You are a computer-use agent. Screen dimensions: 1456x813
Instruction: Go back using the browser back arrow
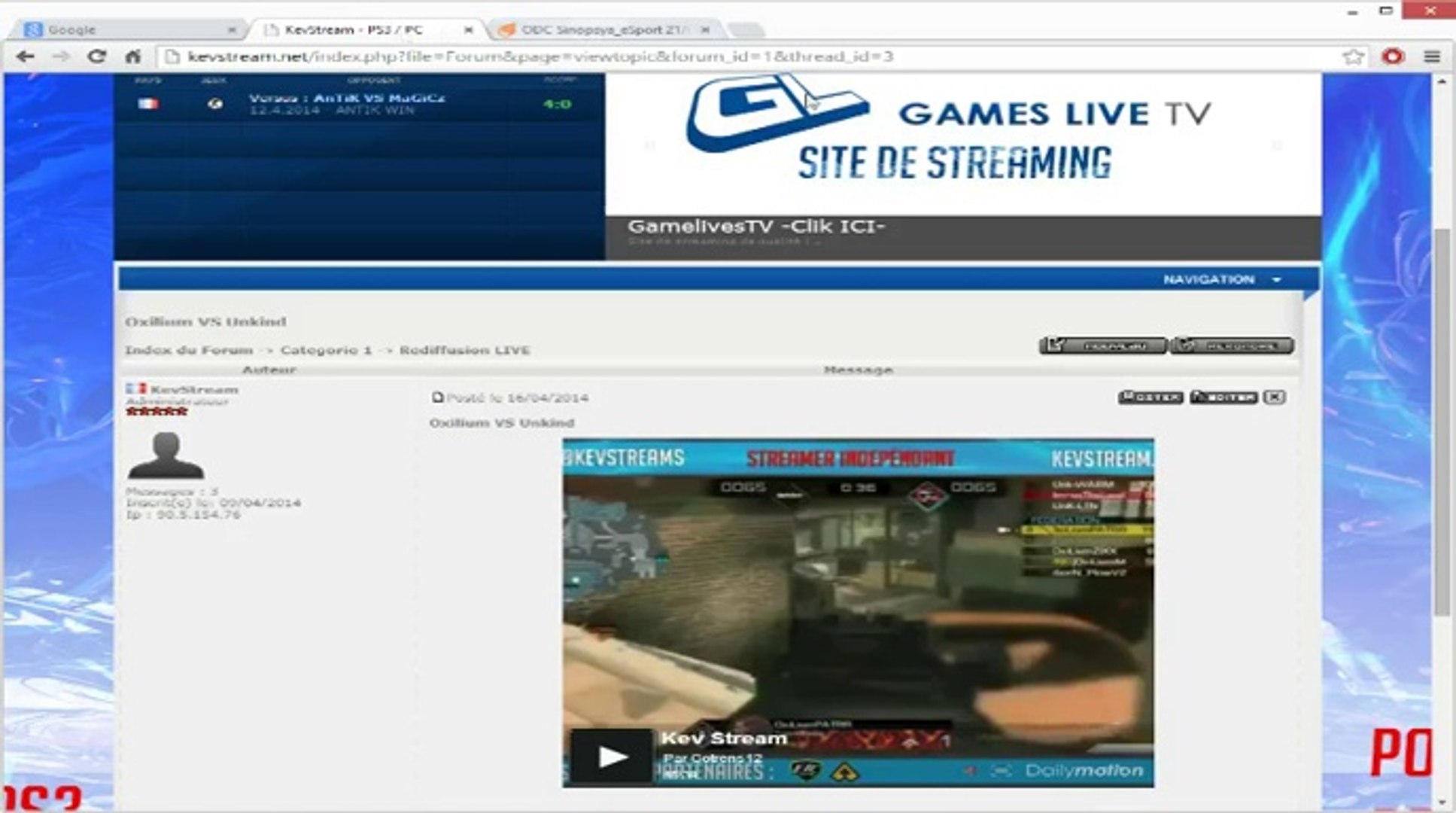click(x=25, y=56)
